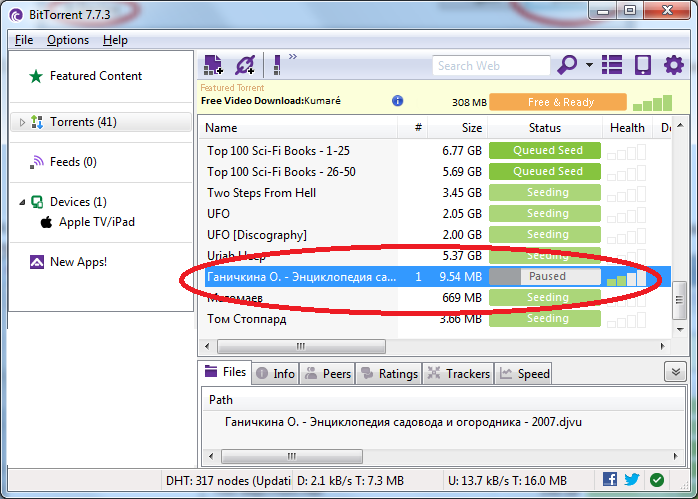
Task: Click the featured torrent info icon
Action: pos(398,101)
